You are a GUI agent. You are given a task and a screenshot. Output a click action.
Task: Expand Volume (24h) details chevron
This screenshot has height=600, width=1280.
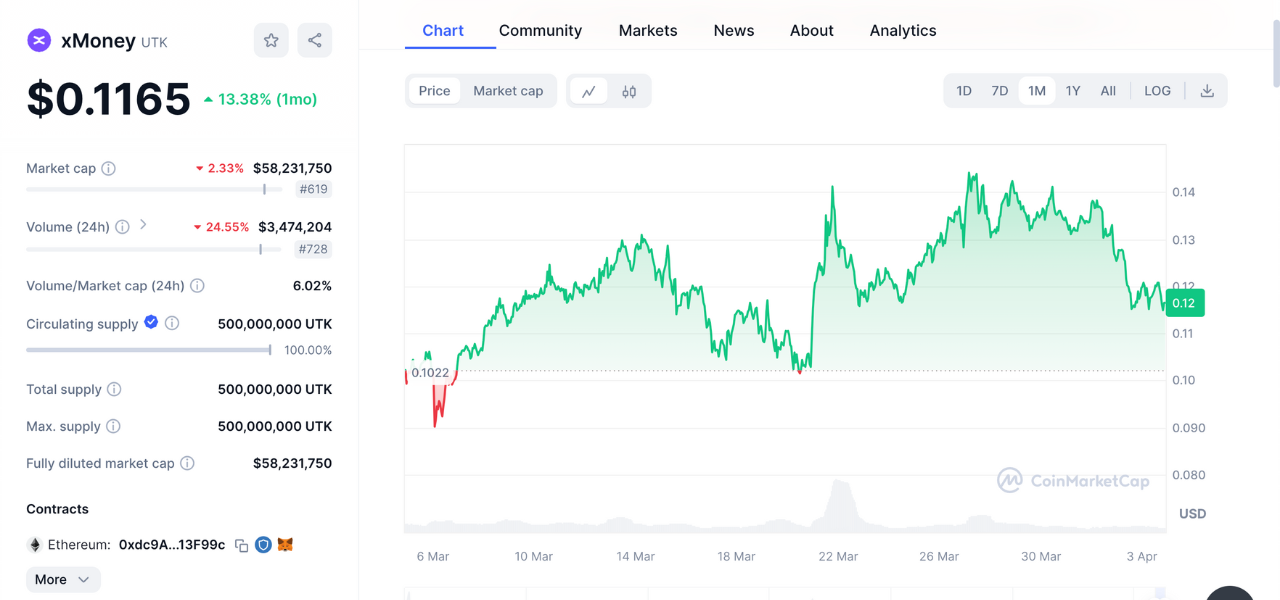click(x=143, y=225)
